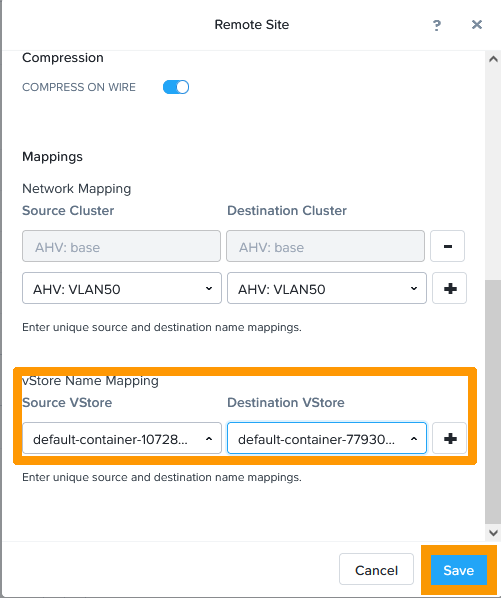
Task: Add the vStore name mapping with plus
Action: (450, 438)
